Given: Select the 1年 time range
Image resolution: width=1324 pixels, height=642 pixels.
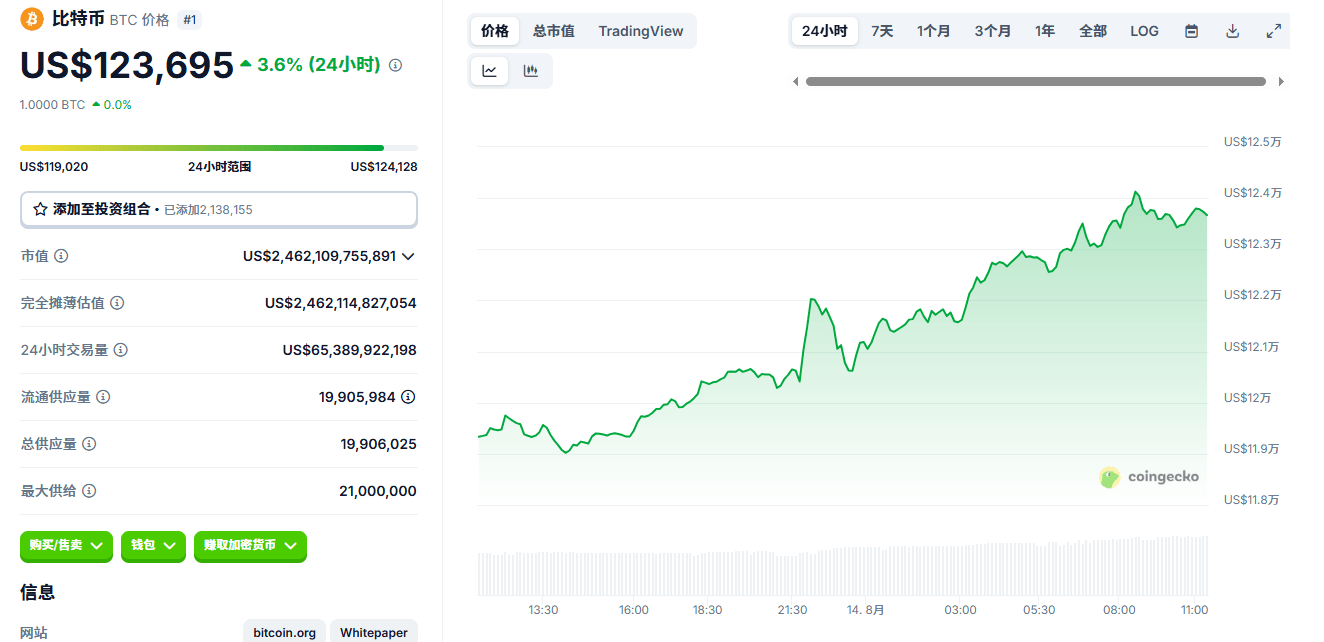Looking at the screenshot, I should pos(1045,31).
